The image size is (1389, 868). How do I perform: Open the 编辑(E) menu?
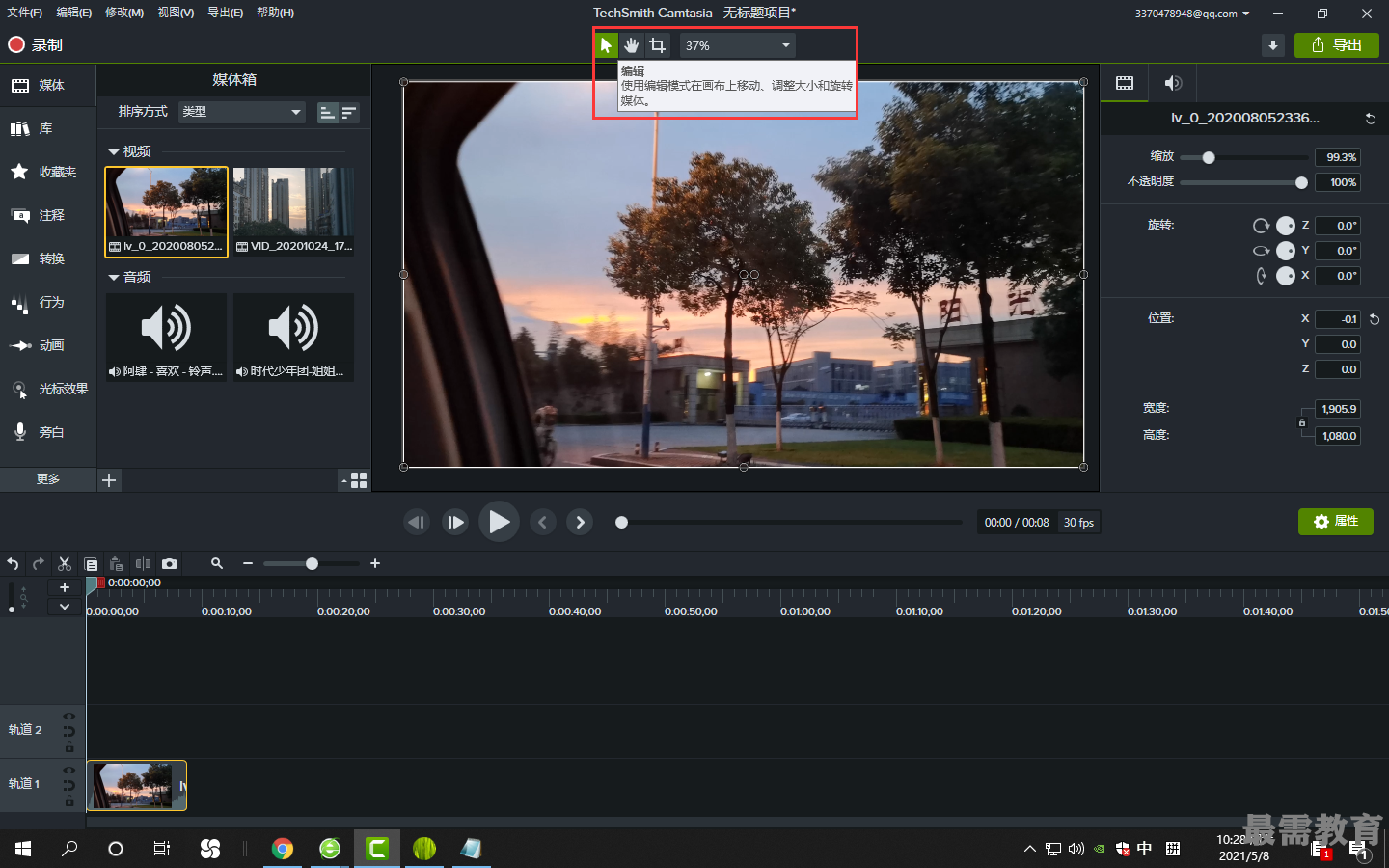click(x=74, y=13)
